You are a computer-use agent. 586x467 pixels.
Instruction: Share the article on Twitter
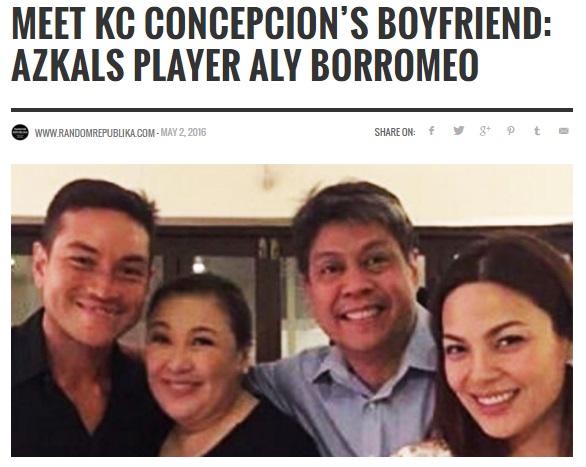click(x=459, y=131)
